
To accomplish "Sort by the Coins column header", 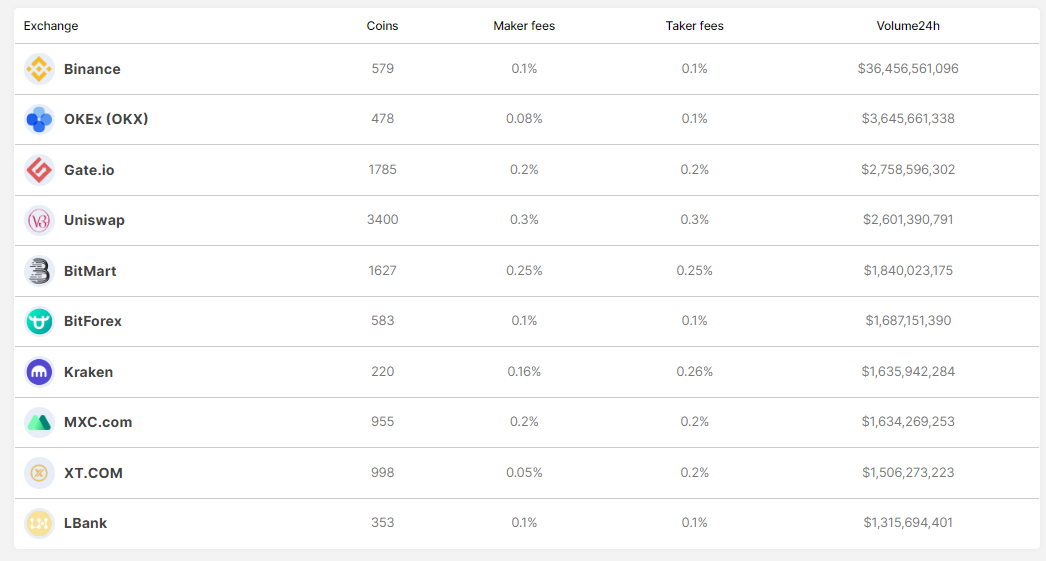I will pos(382,26).
